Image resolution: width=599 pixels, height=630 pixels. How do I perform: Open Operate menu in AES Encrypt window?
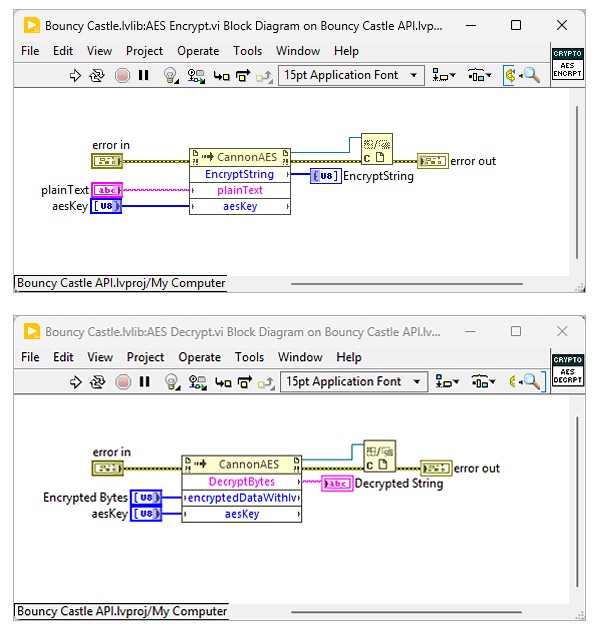coord(198,51)
